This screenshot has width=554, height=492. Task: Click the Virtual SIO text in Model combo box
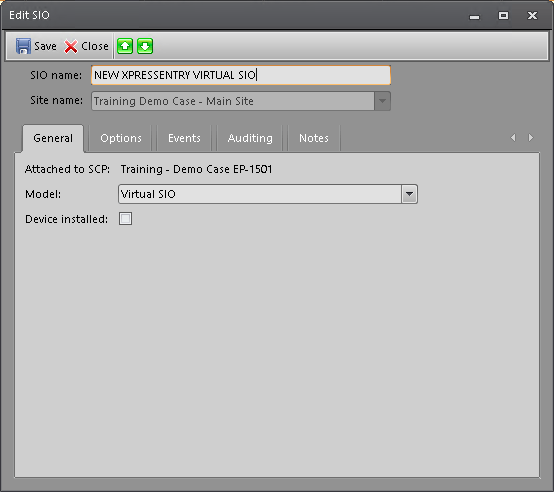(148, 194)
